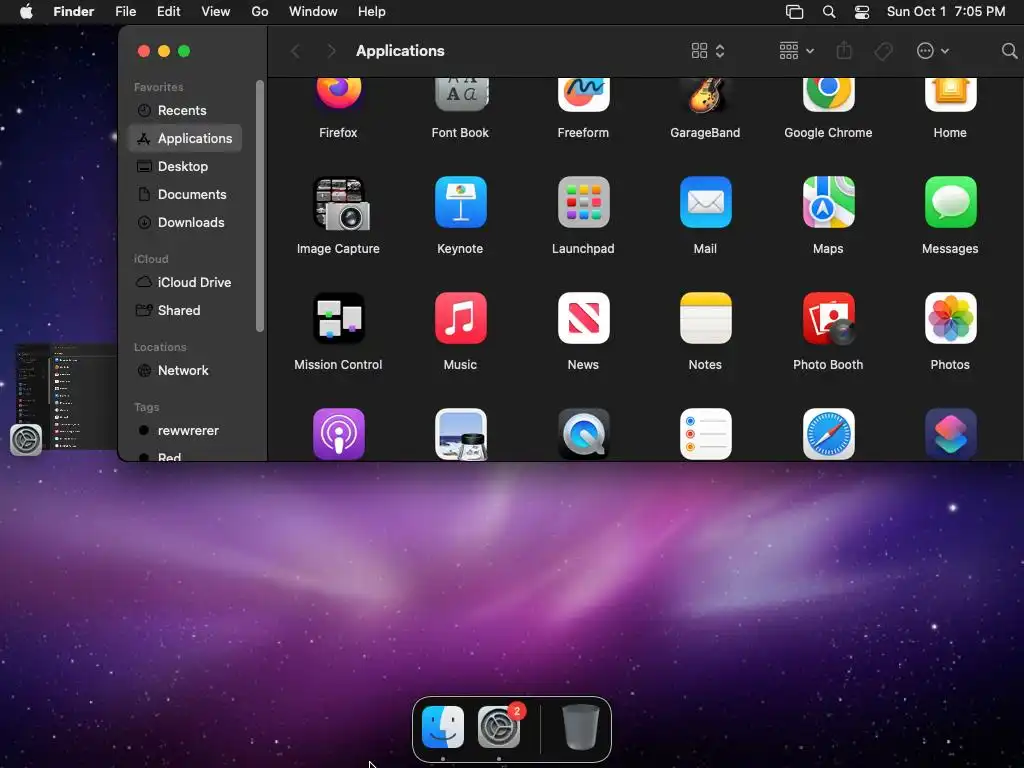Click the Finder icon in the Dock
The width and height of the screenshot is (1024, 768).
(x=443, y=727)
